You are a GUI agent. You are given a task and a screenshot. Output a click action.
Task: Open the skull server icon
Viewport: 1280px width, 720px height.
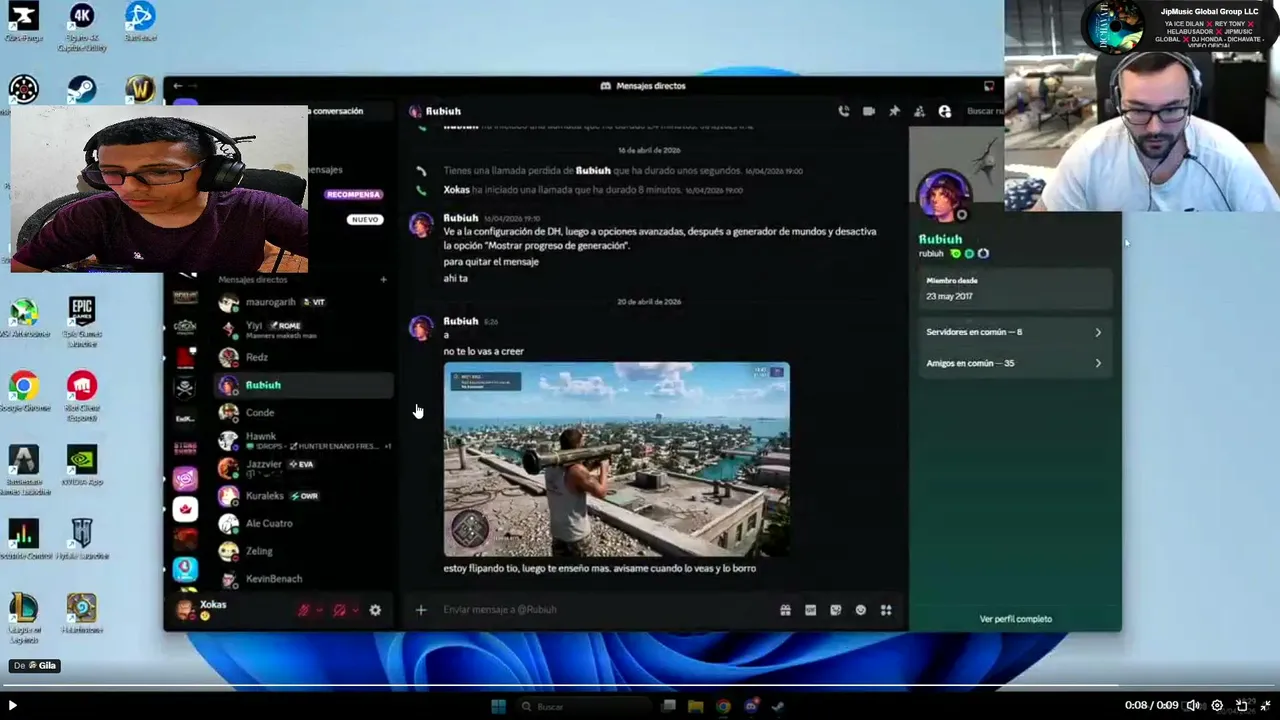pyautogui.click(x=185, y=388)
